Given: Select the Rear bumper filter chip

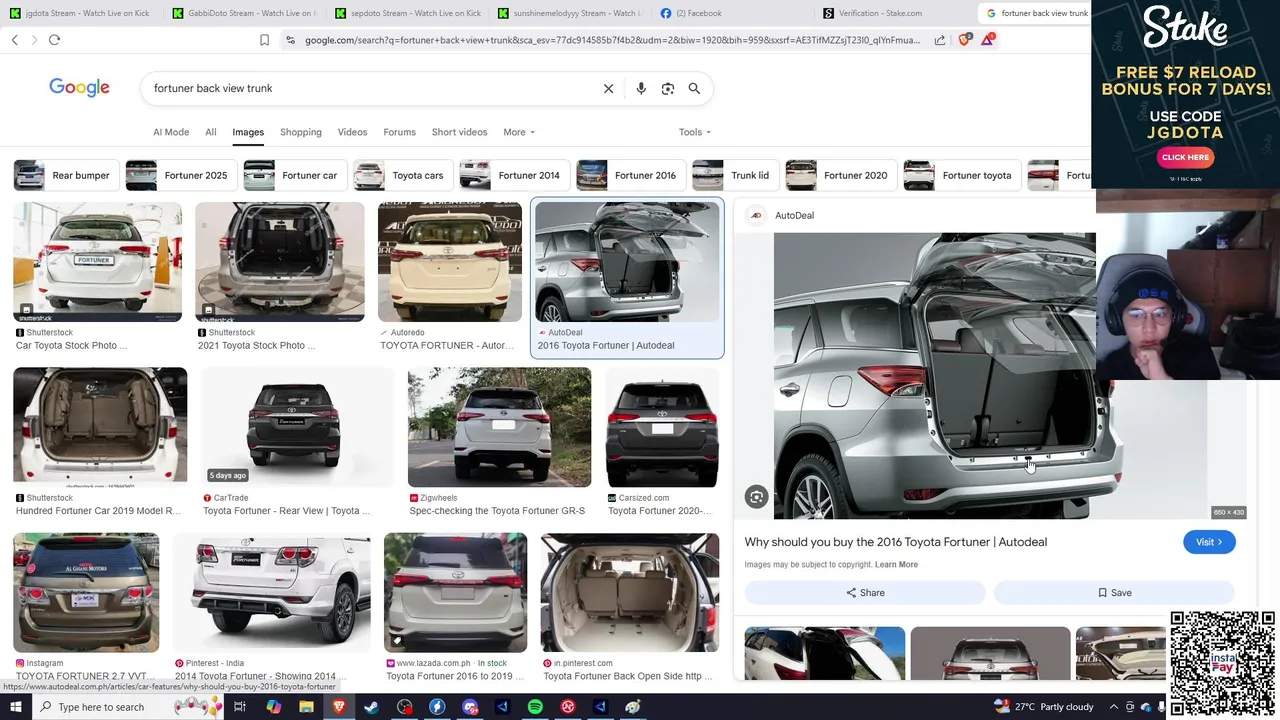Looking at the screenshot, I should click(66, 175).
